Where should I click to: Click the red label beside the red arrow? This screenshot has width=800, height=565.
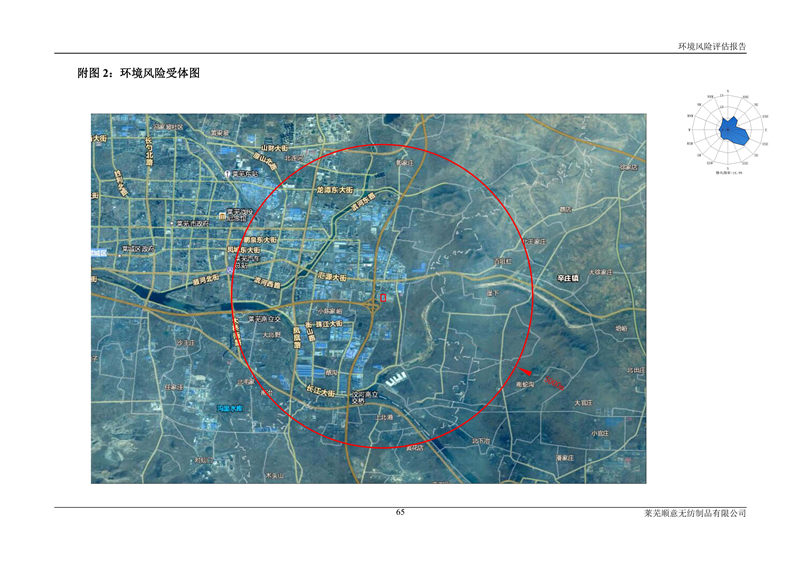coord(556,380)
